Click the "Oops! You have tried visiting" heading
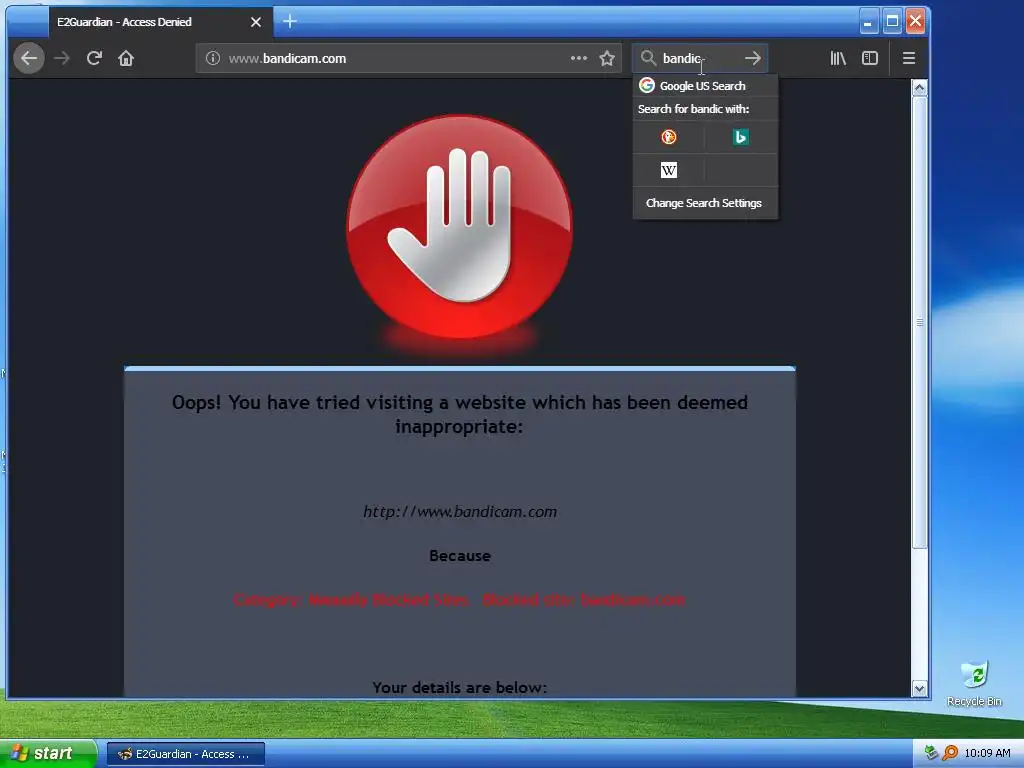The image size is (1024, 768). [x=460, y=414]
